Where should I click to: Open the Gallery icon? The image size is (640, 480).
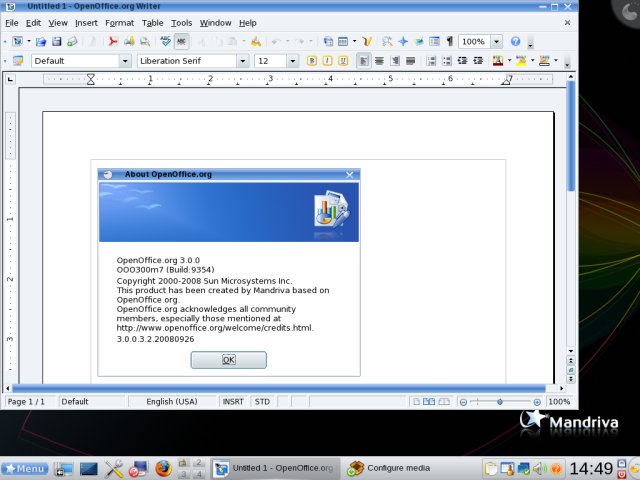pos(419,41)
